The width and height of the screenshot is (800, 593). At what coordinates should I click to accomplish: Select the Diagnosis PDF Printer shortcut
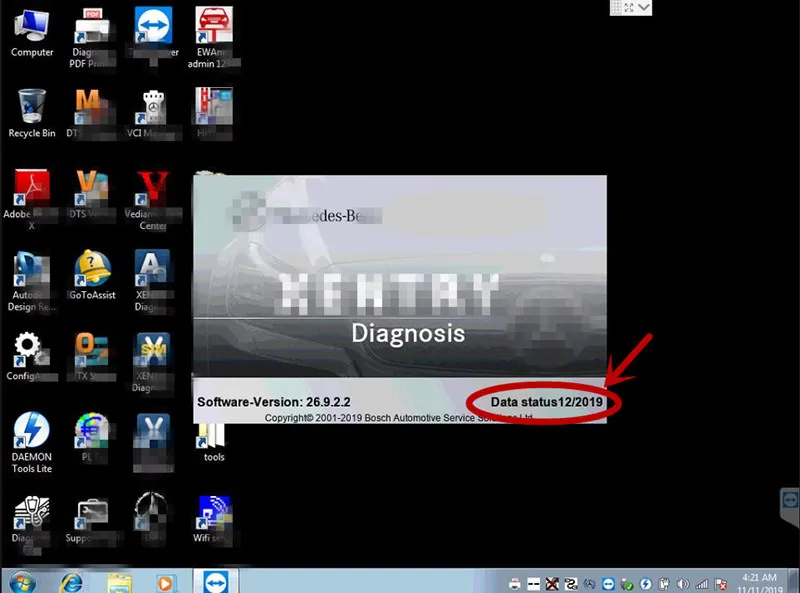[x=92, y=37]
